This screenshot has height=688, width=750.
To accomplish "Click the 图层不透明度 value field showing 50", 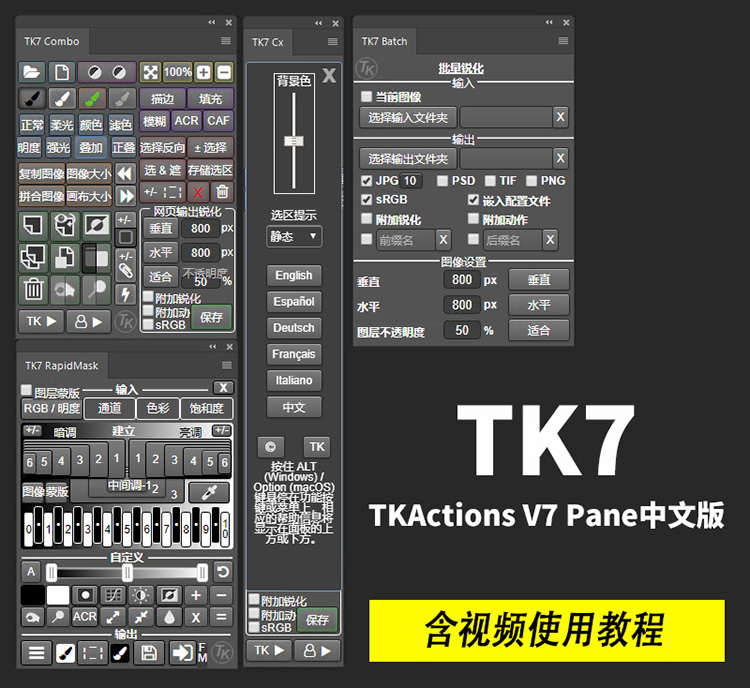I will point(462,330).
